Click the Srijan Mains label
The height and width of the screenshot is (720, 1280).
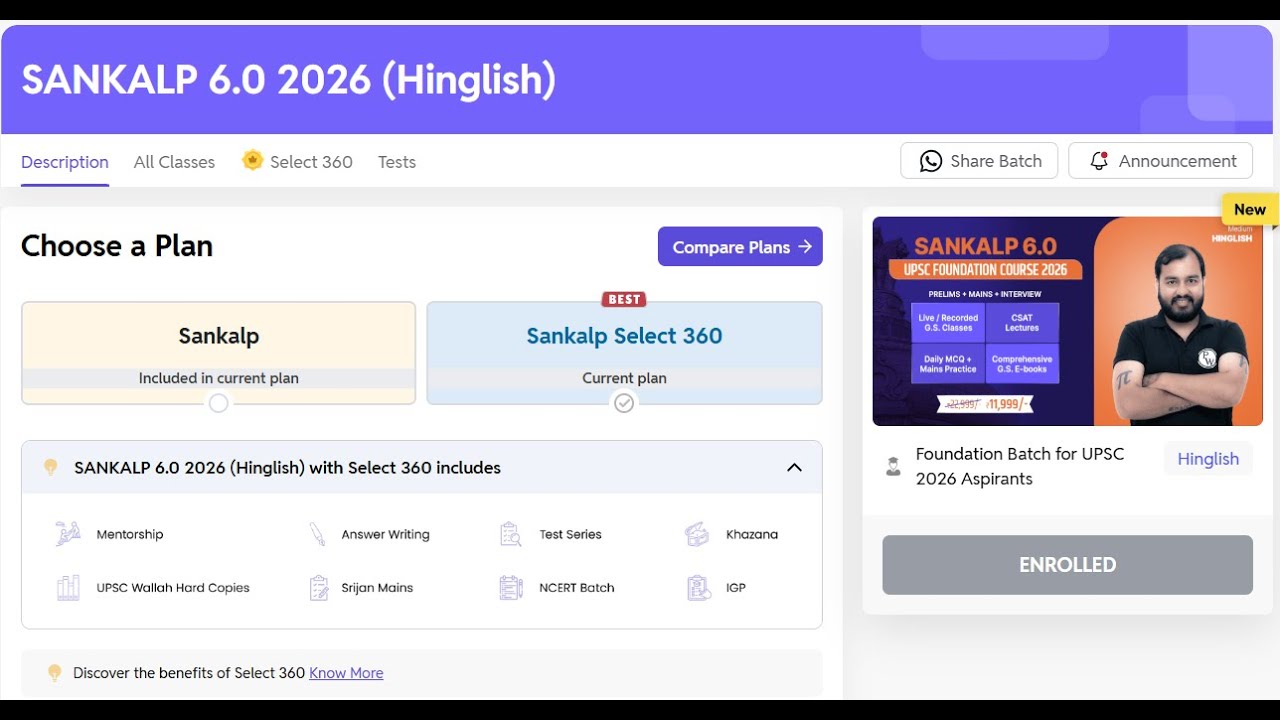tap(377, 588)
